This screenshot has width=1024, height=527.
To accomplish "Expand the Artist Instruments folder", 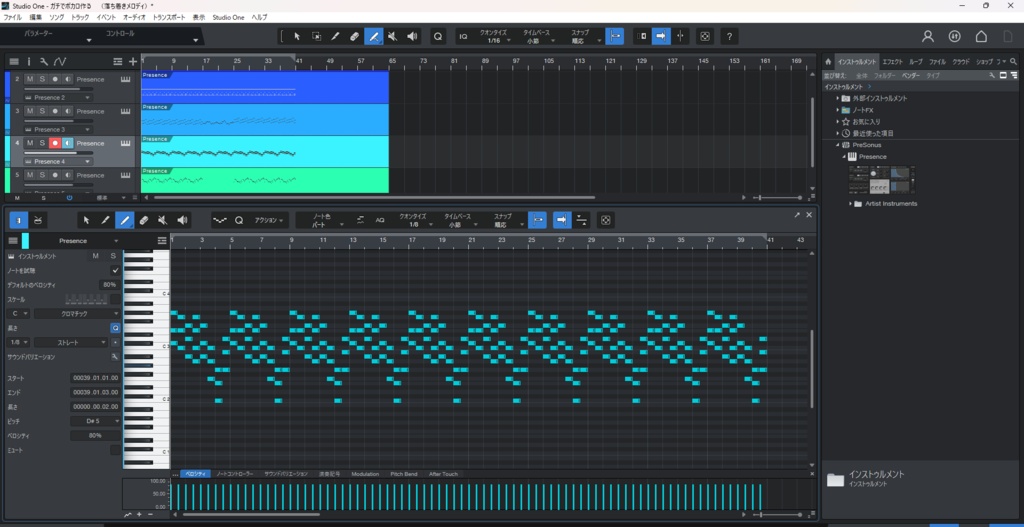I will [852, 204].
